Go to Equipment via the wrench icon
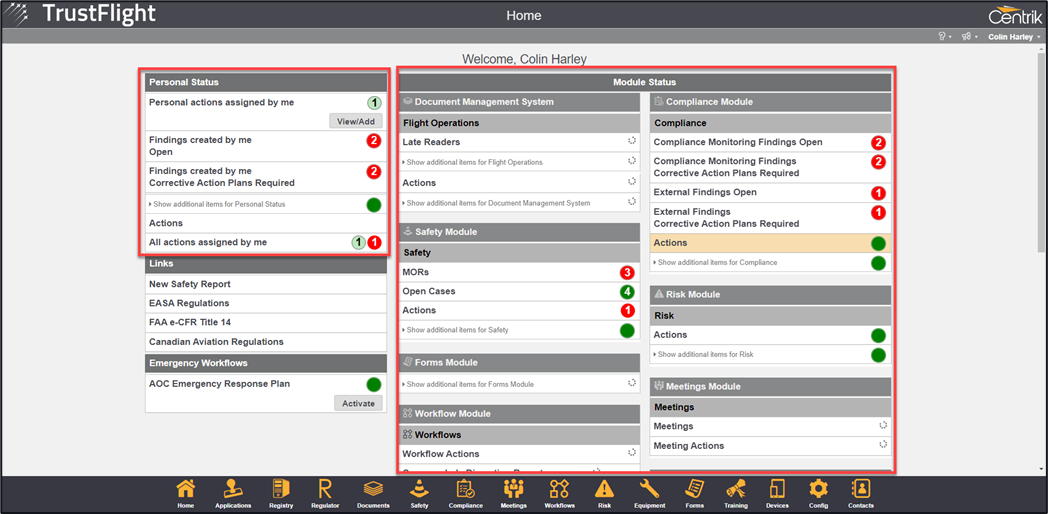Image resolution: width=1048 pixels, height=514 pixels. pos(649,491)
